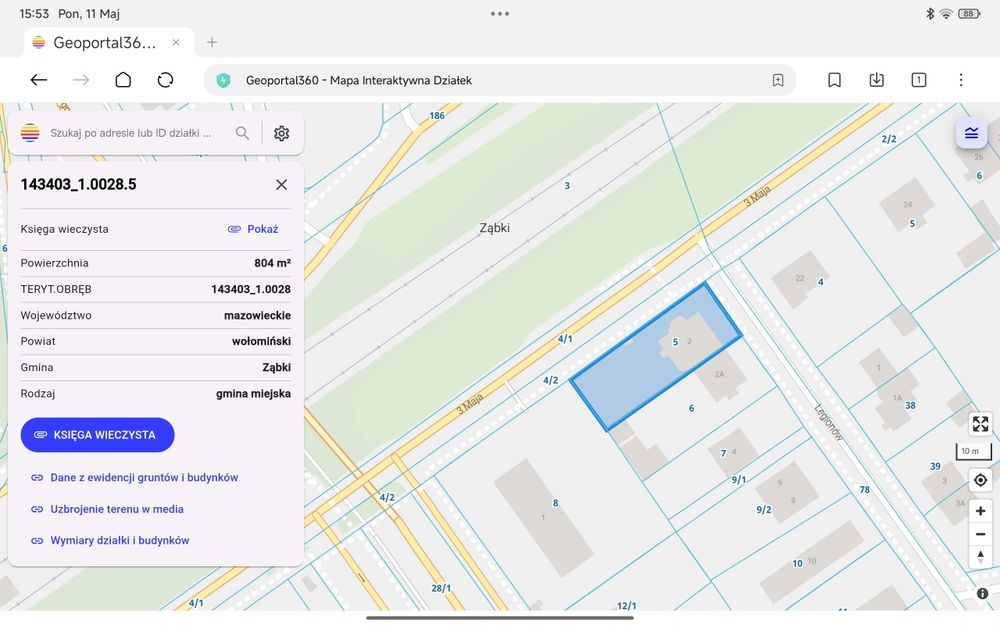Click the Legionów street label
This screenshot has height=625, width=1000.
pos(828,422)
